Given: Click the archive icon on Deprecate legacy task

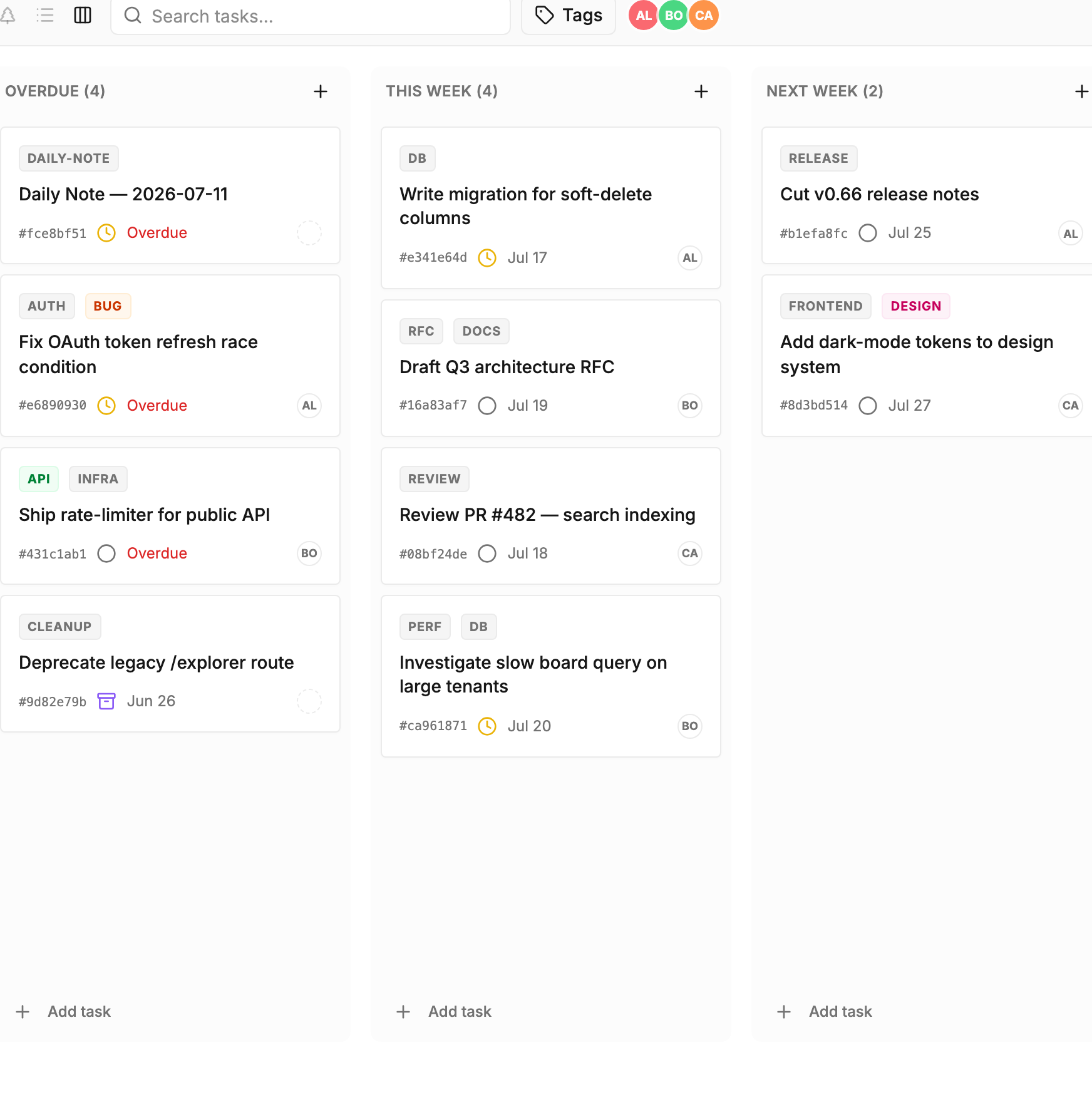Looking at the screenshot, I should 106,701.
